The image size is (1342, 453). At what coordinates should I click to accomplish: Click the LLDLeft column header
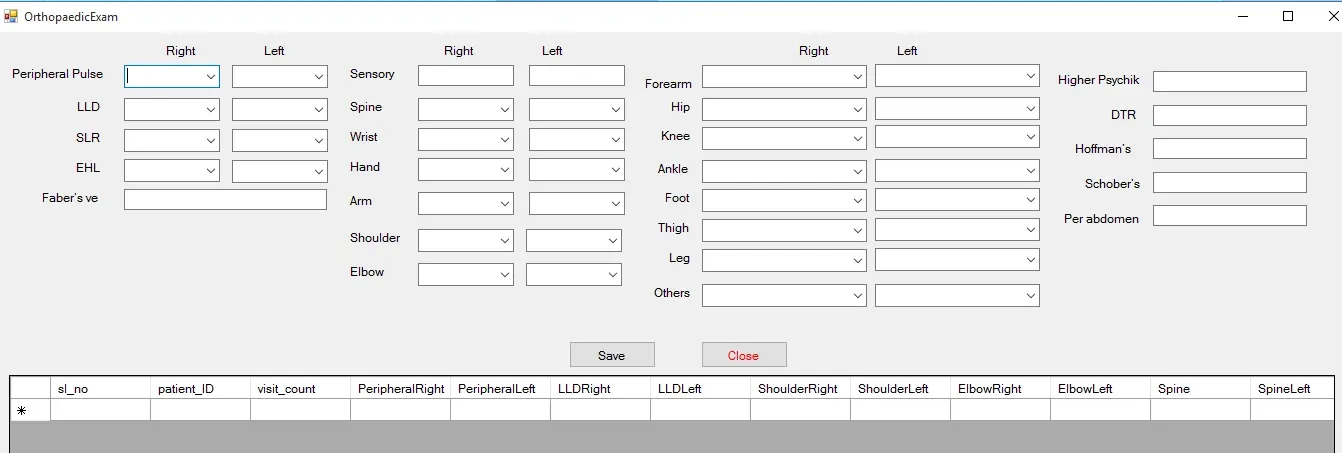[x=700, y=388]
